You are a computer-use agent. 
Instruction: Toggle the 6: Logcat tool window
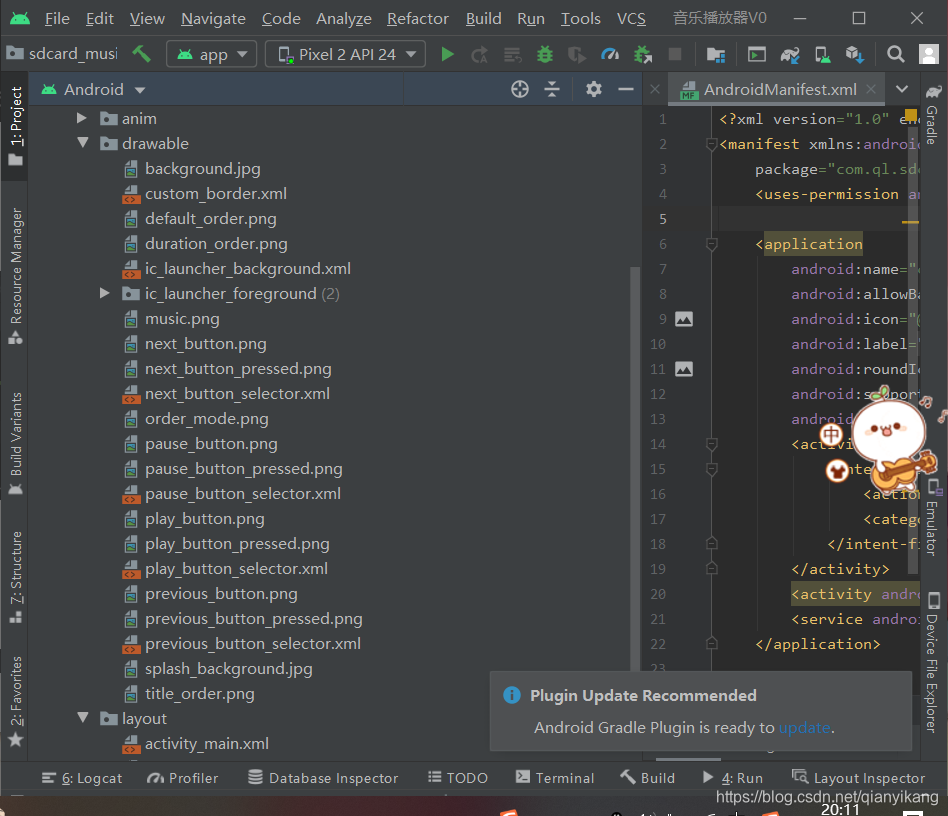pos(82,778)
